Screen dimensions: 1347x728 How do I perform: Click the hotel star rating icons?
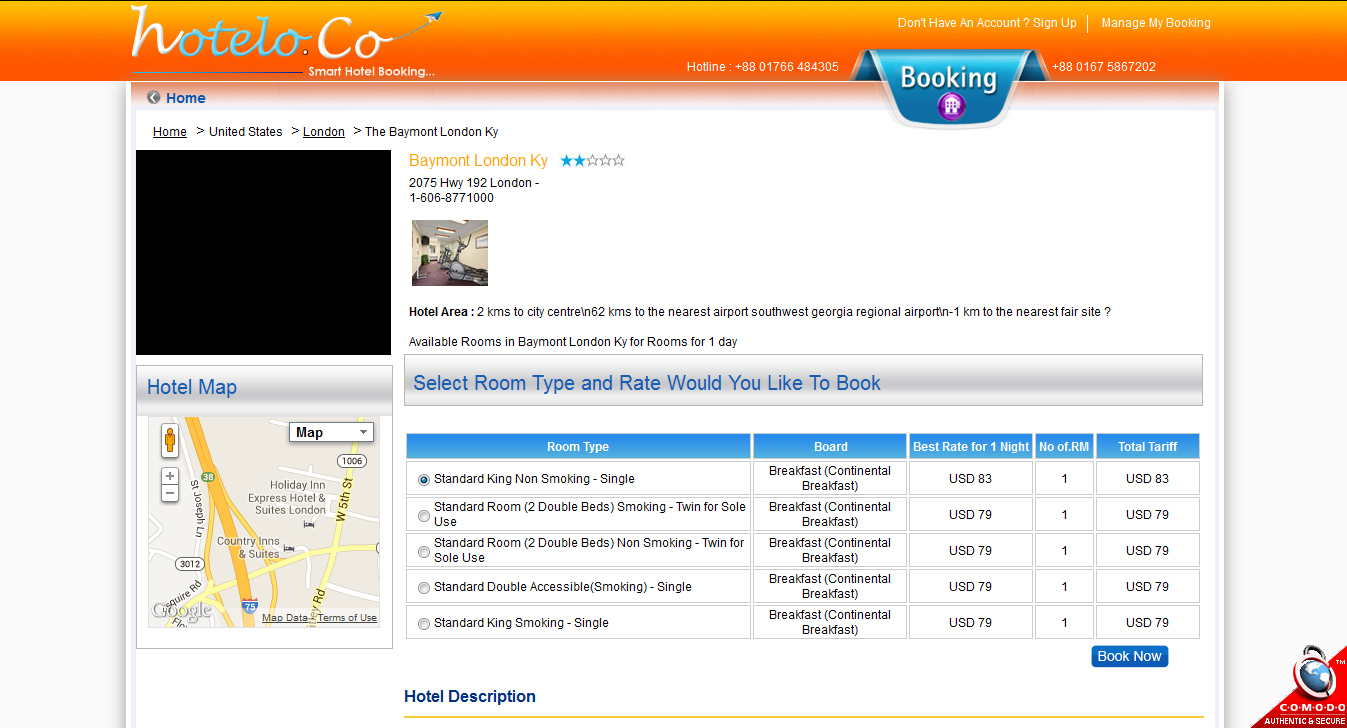click(x=592, y=160)
